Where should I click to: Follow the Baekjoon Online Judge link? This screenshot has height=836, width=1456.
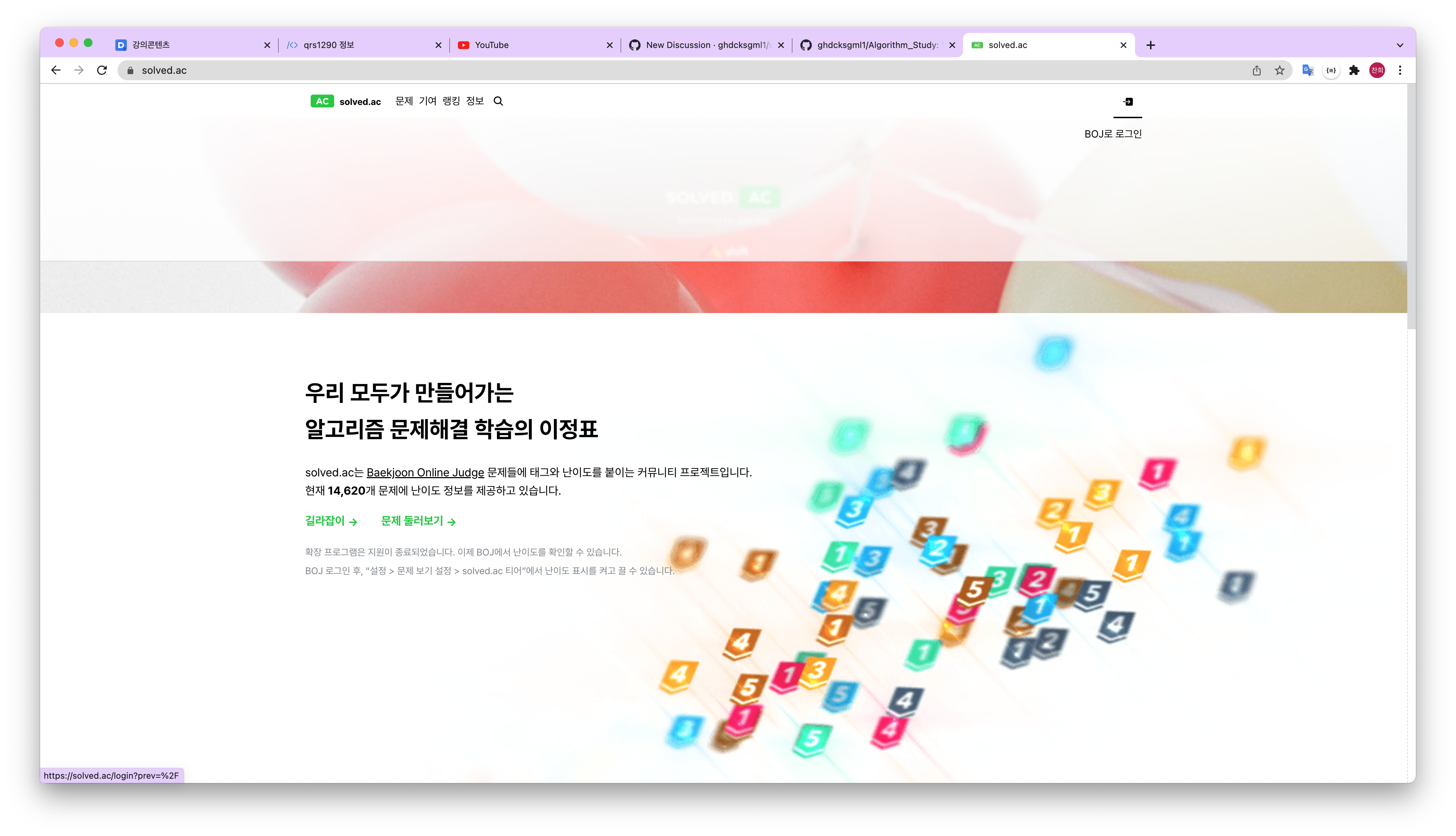coord(425,472)
